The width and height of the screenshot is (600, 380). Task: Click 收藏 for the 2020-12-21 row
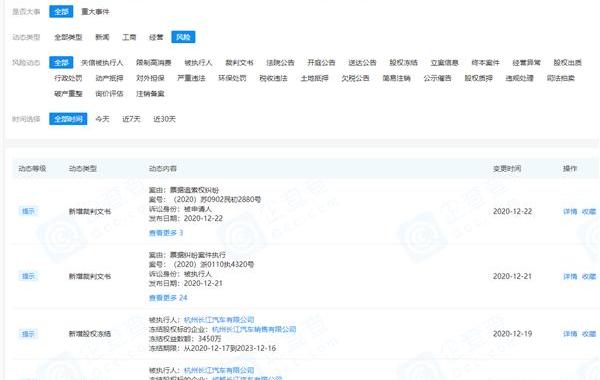(589, 276)
